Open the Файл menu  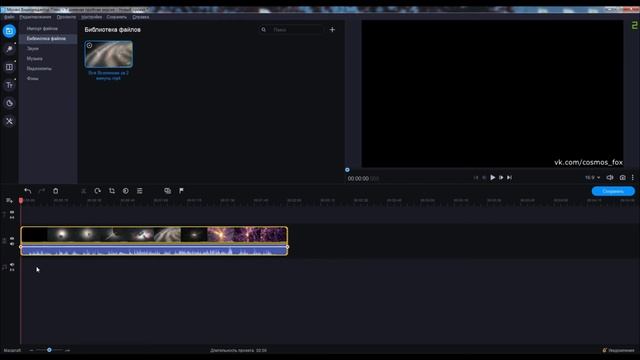(x=9, y=17)
